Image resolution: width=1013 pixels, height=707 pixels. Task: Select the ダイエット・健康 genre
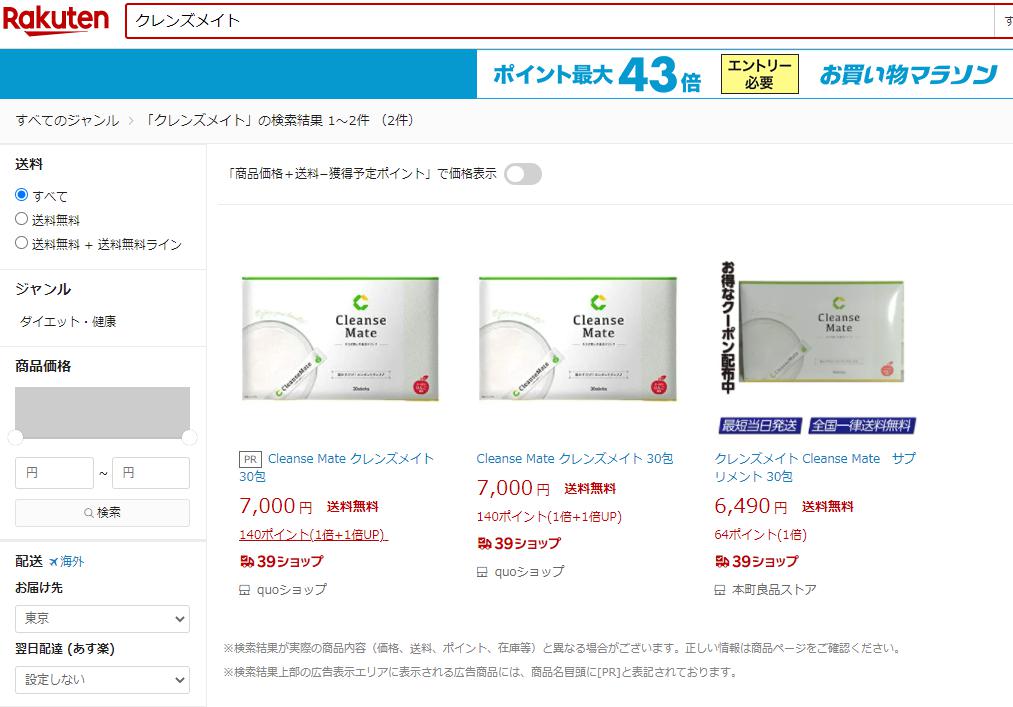[68, 321]
